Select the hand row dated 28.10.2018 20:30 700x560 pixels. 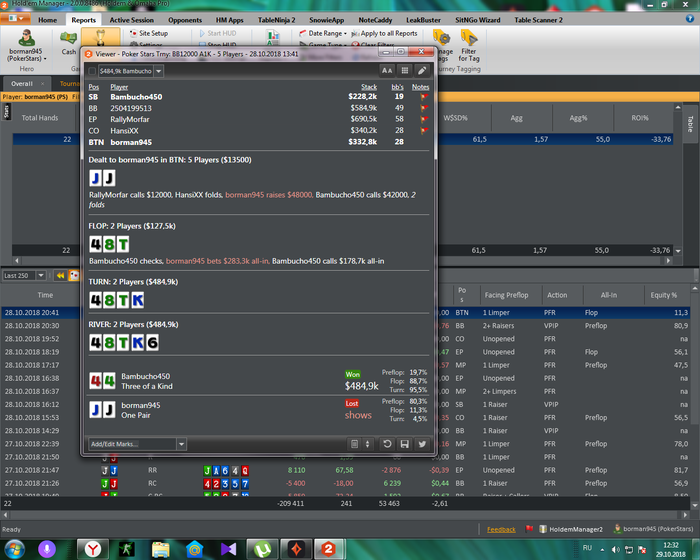coord(346,326)
